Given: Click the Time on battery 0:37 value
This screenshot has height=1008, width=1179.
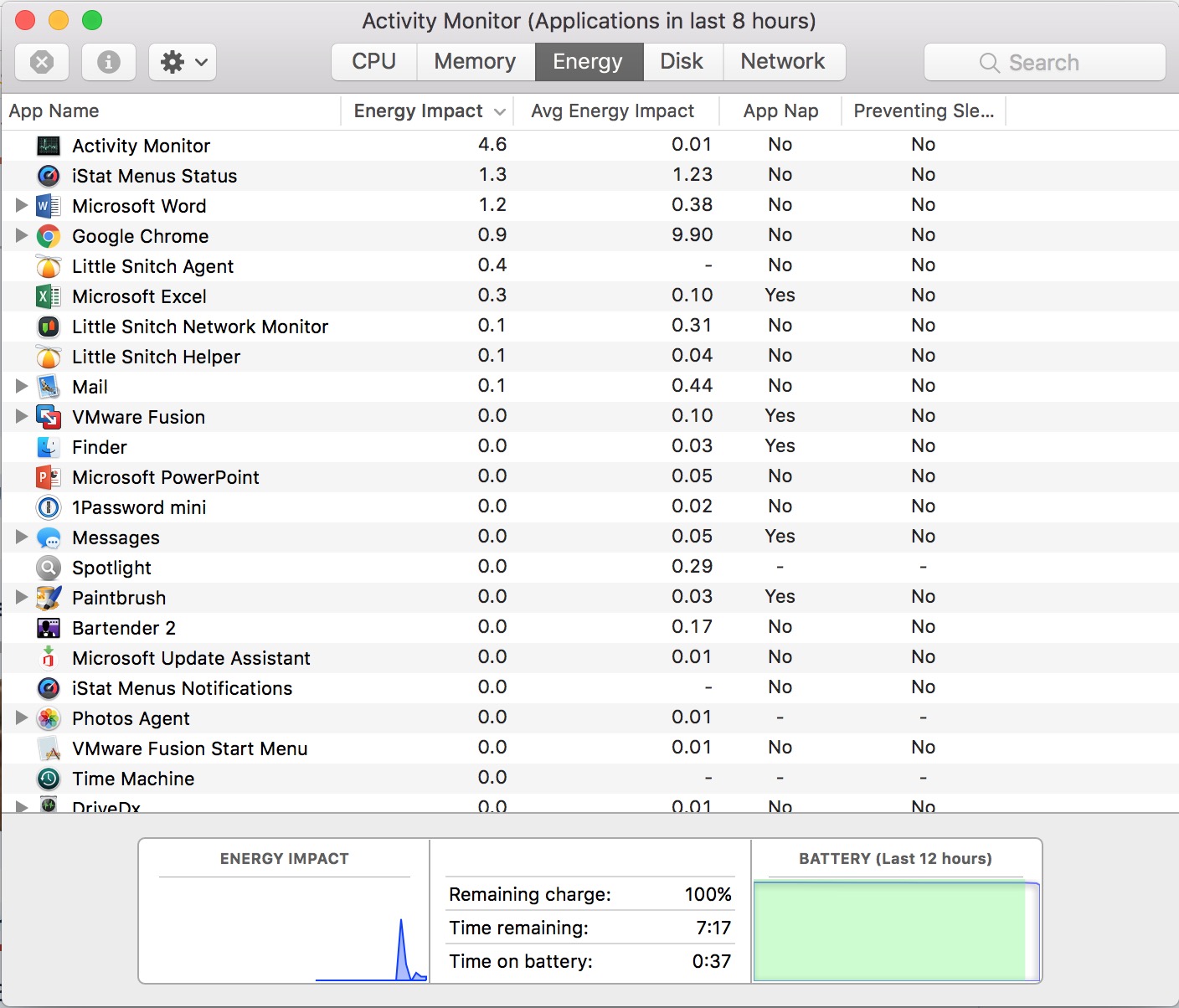Looking at the screenshot, I should point(712,961).
